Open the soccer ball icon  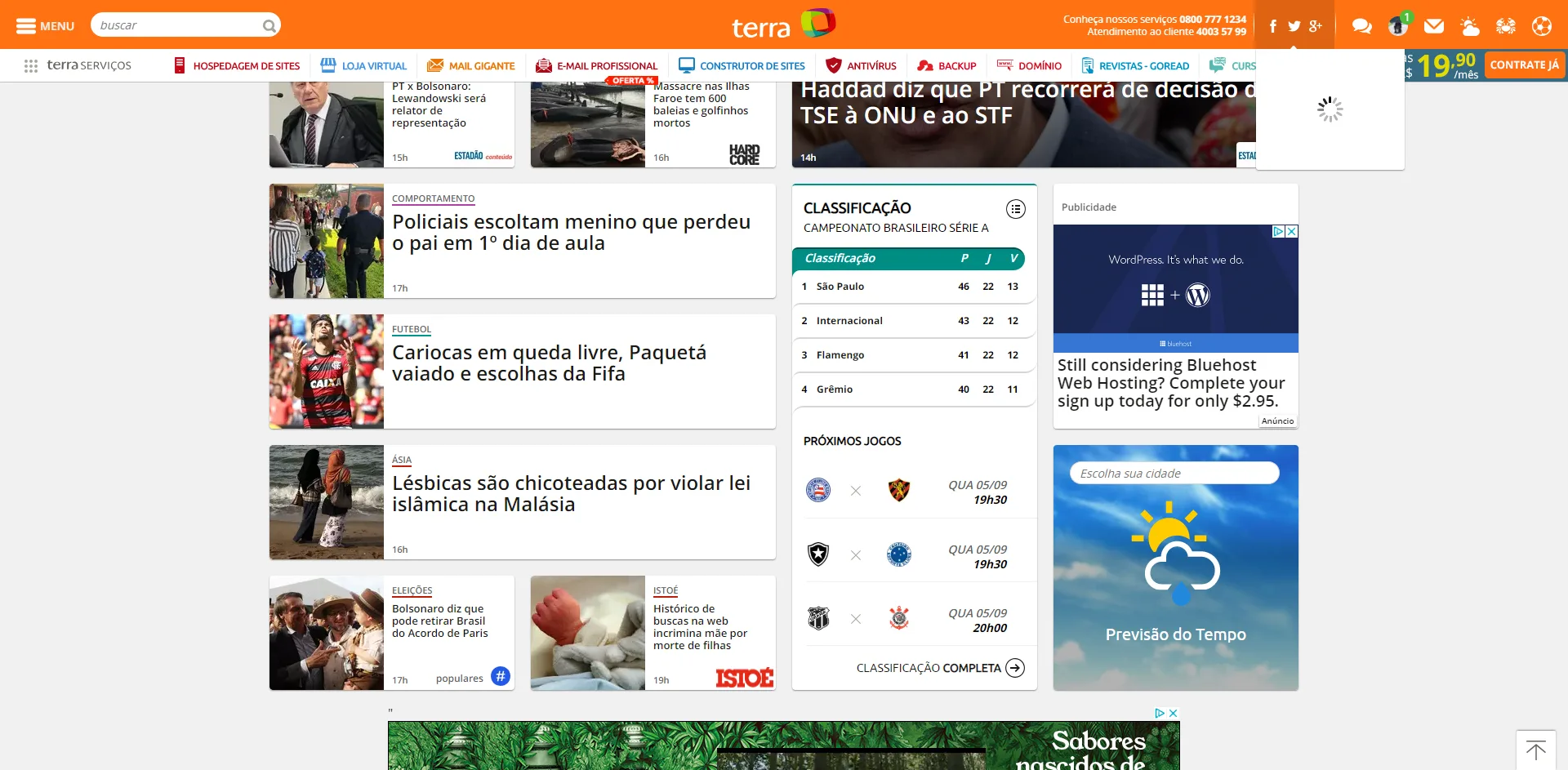point(1542,26)
